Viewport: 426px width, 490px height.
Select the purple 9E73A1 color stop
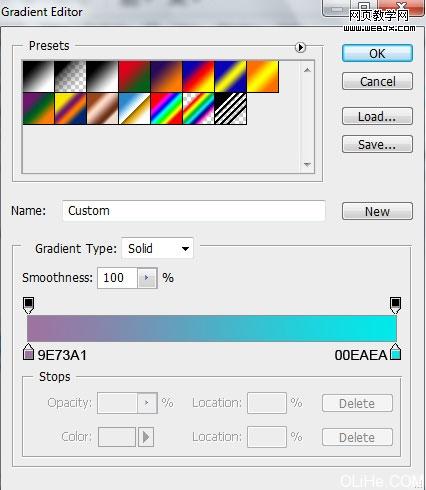[28, 352]
